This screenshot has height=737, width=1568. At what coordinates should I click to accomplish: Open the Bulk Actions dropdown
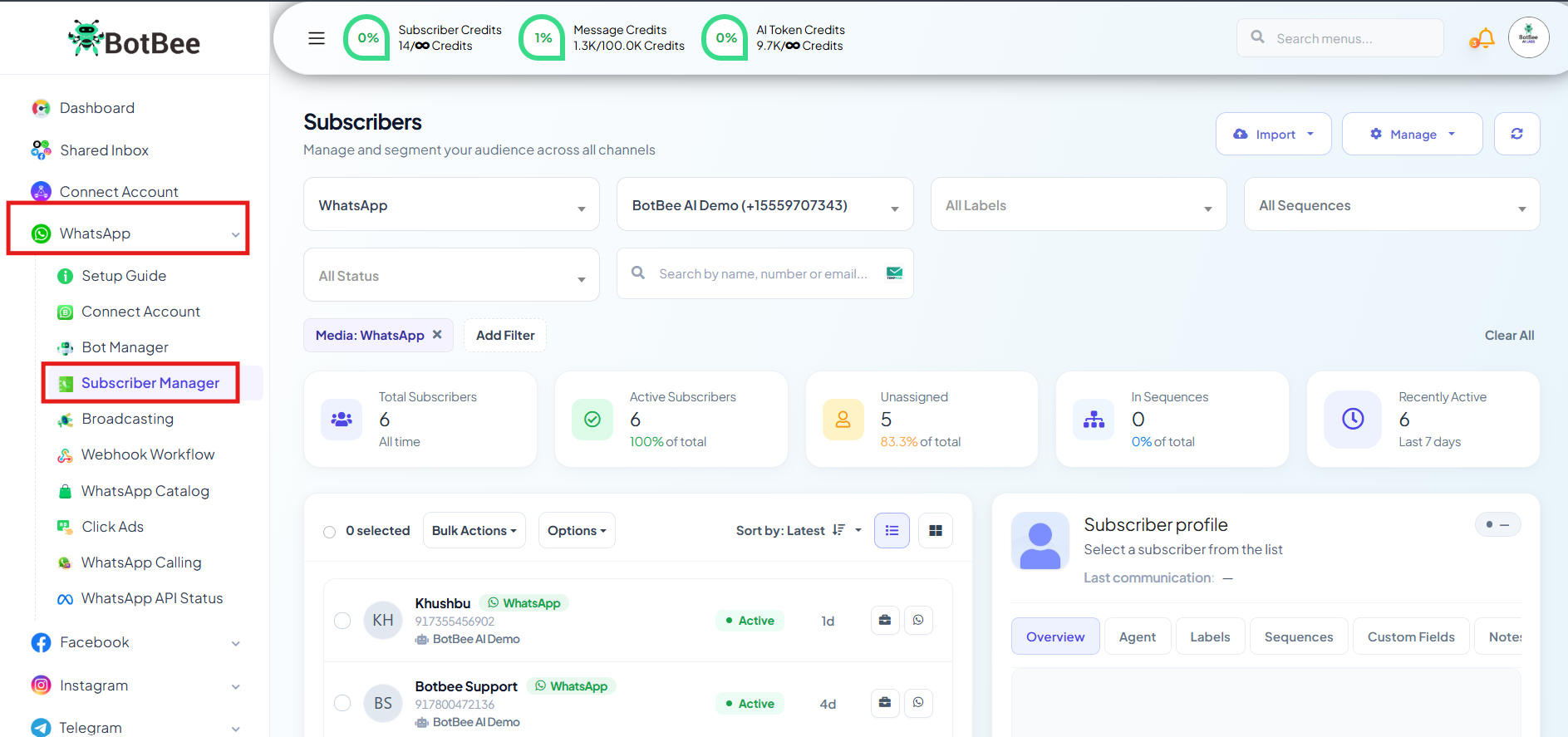click(x=474, y=530)
